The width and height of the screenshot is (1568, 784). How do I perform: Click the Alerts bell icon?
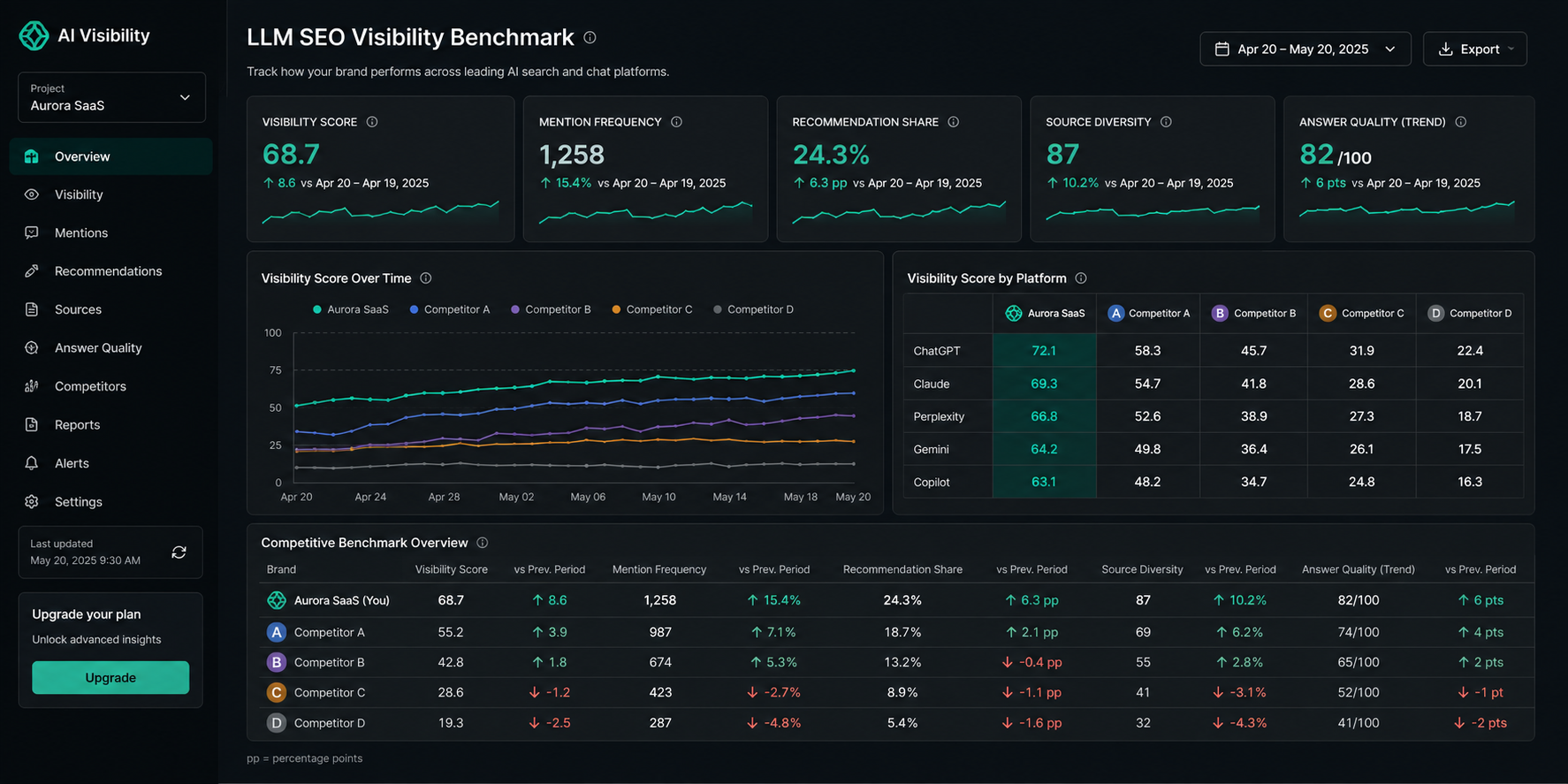[x=32, y=463]
